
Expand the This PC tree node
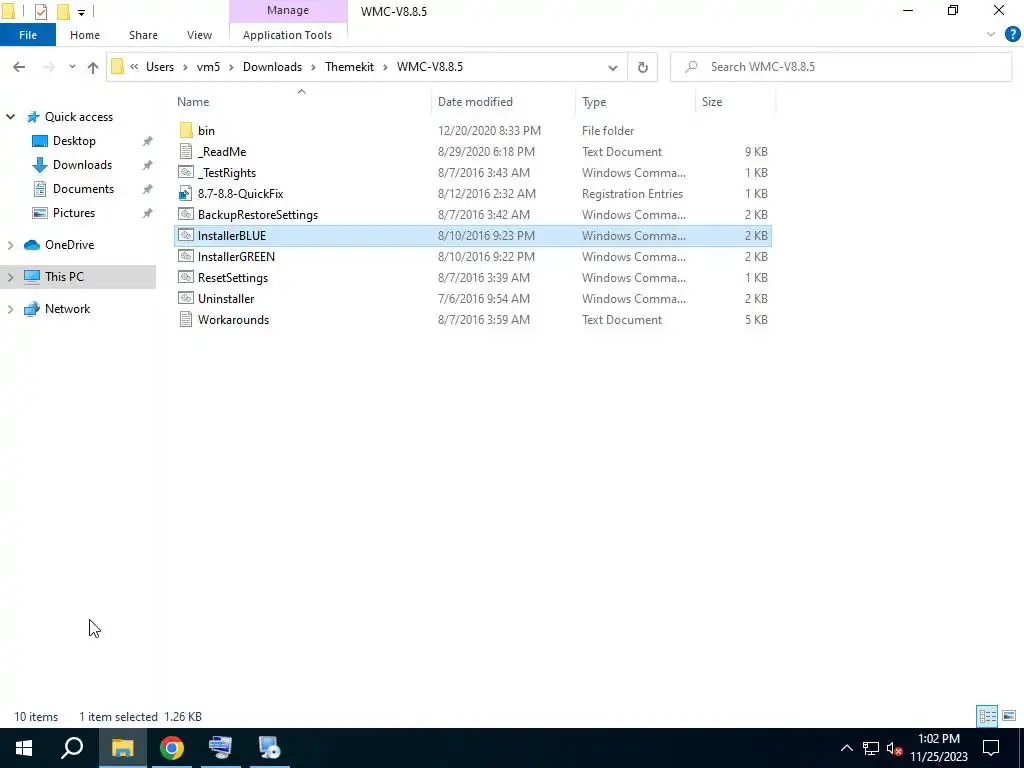pos(10,277)
